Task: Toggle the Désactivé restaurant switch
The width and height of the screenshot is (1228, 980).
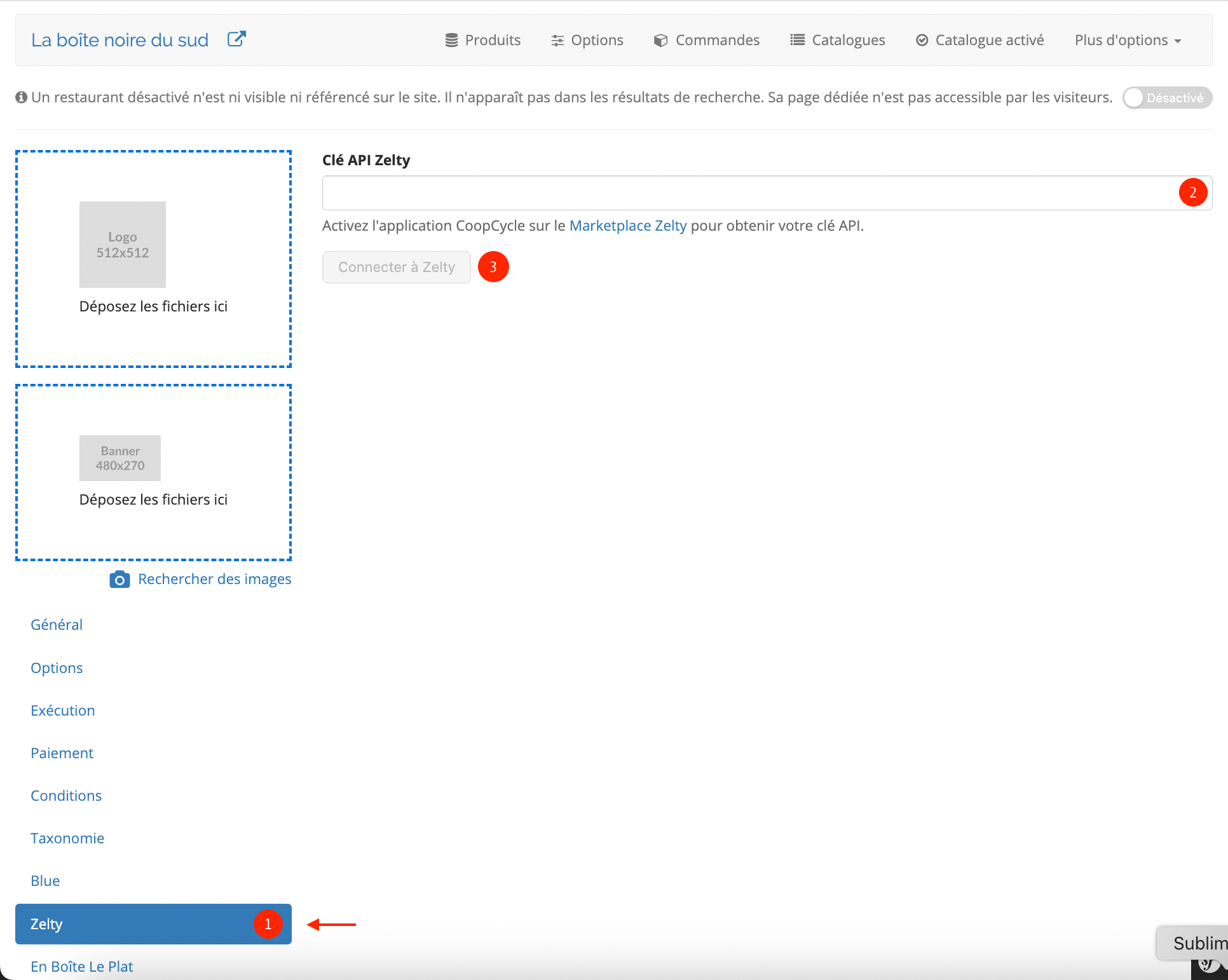Action: (x=1167, y=98)
